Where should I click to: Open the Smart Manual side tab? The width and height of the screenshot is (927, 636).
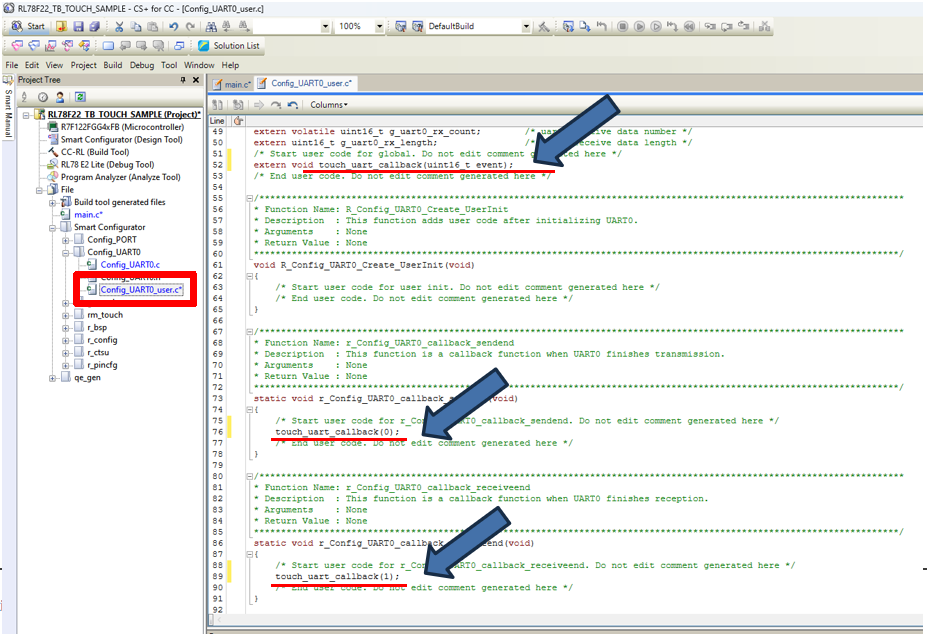coord(7,112)
